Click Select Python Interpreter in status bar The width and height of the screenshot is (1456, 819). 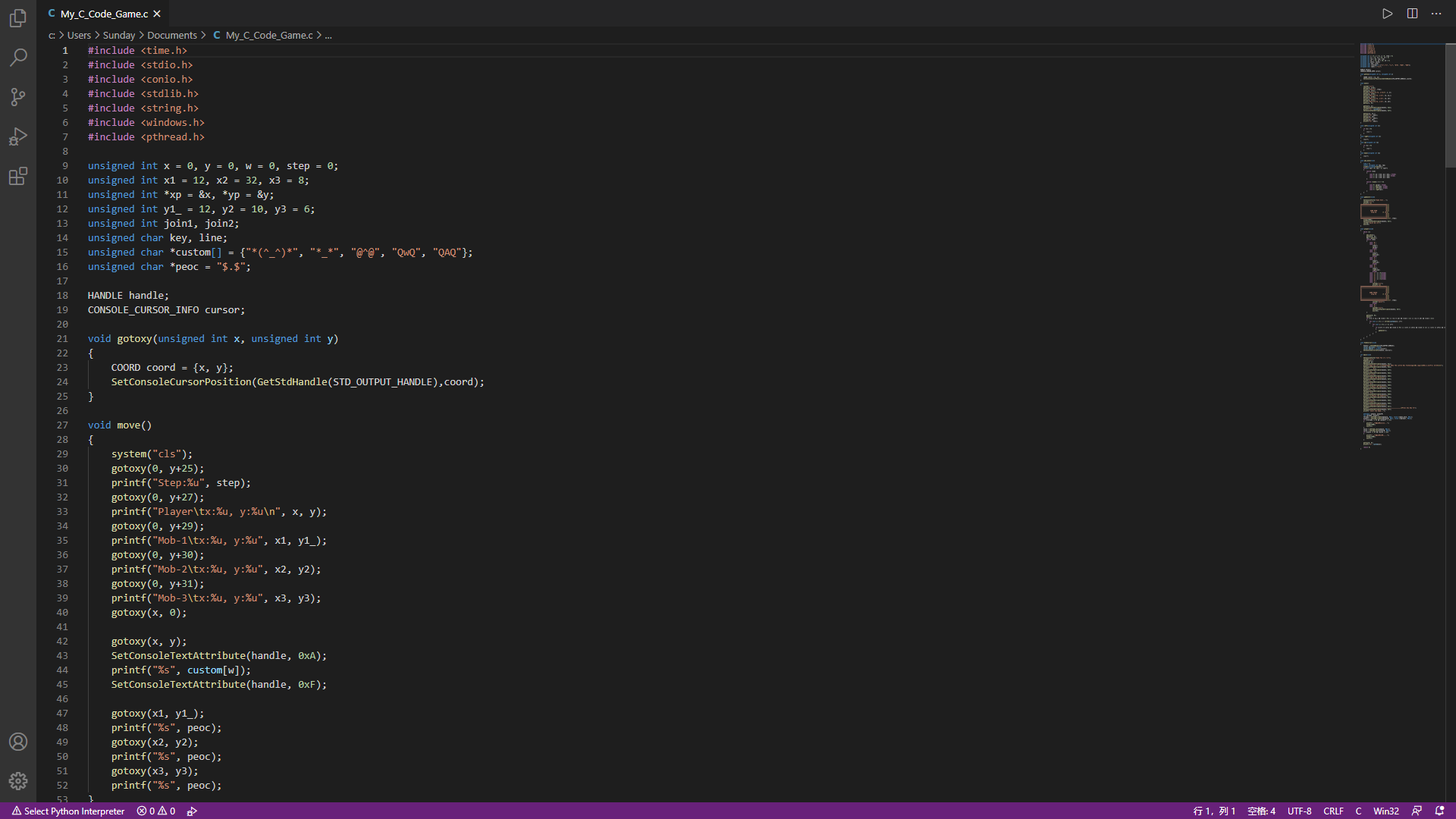click(68, 811)
